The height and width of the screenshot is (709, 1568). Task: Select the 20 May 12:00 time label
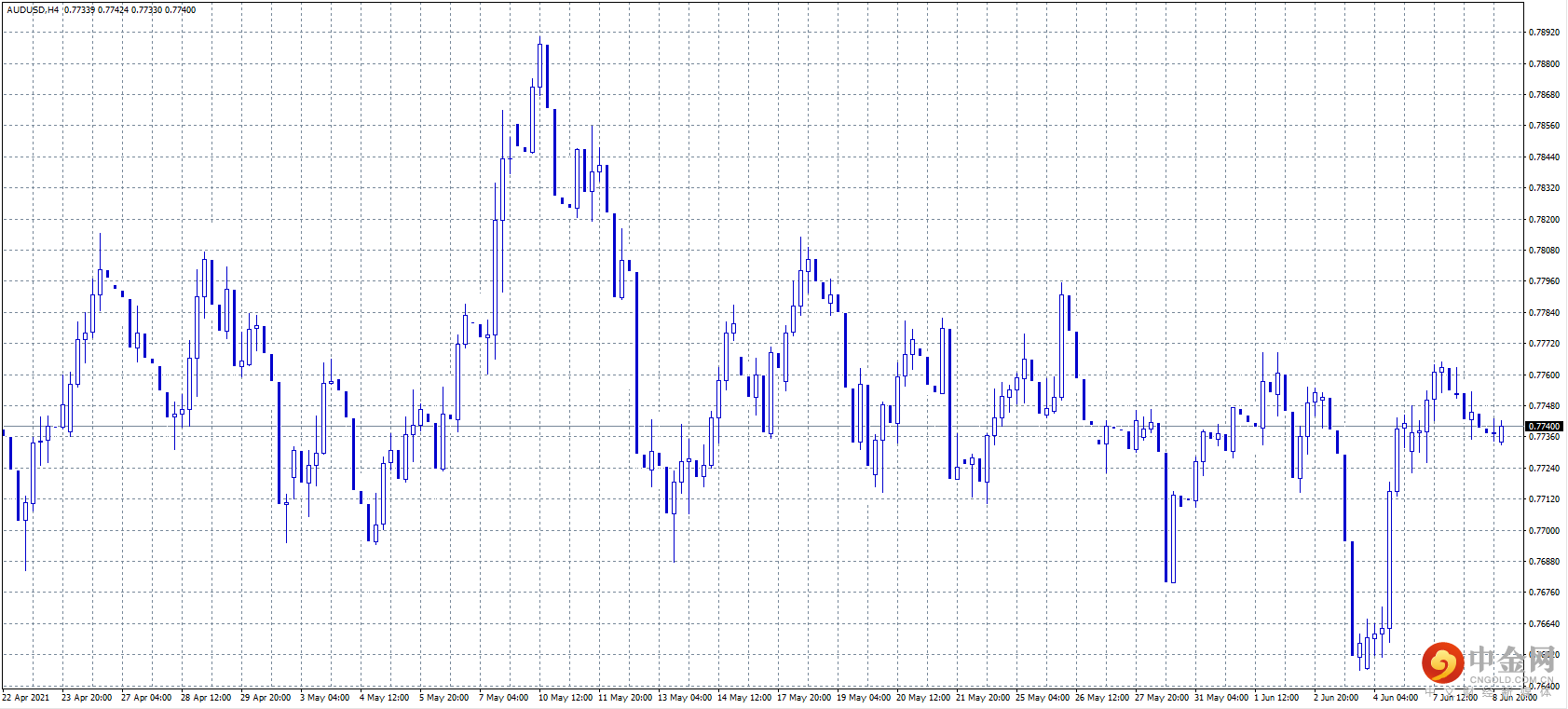[923, 698]
